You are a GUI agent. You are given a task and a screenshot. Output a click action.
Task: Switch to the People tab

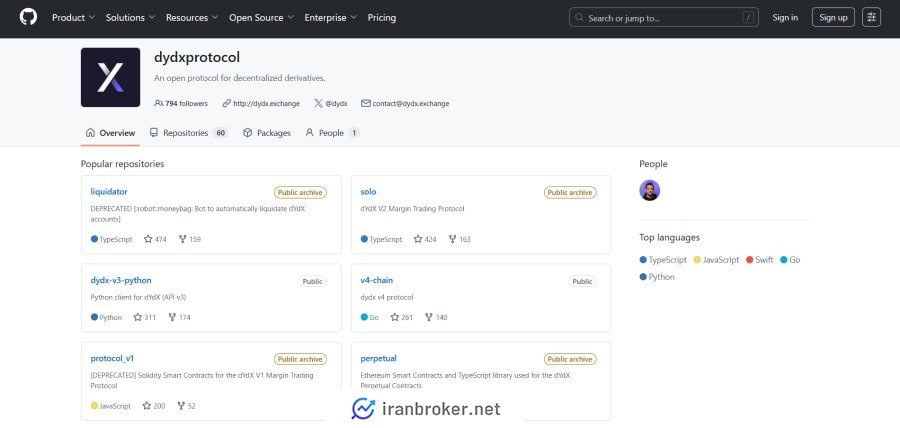(x=332, y=133)
